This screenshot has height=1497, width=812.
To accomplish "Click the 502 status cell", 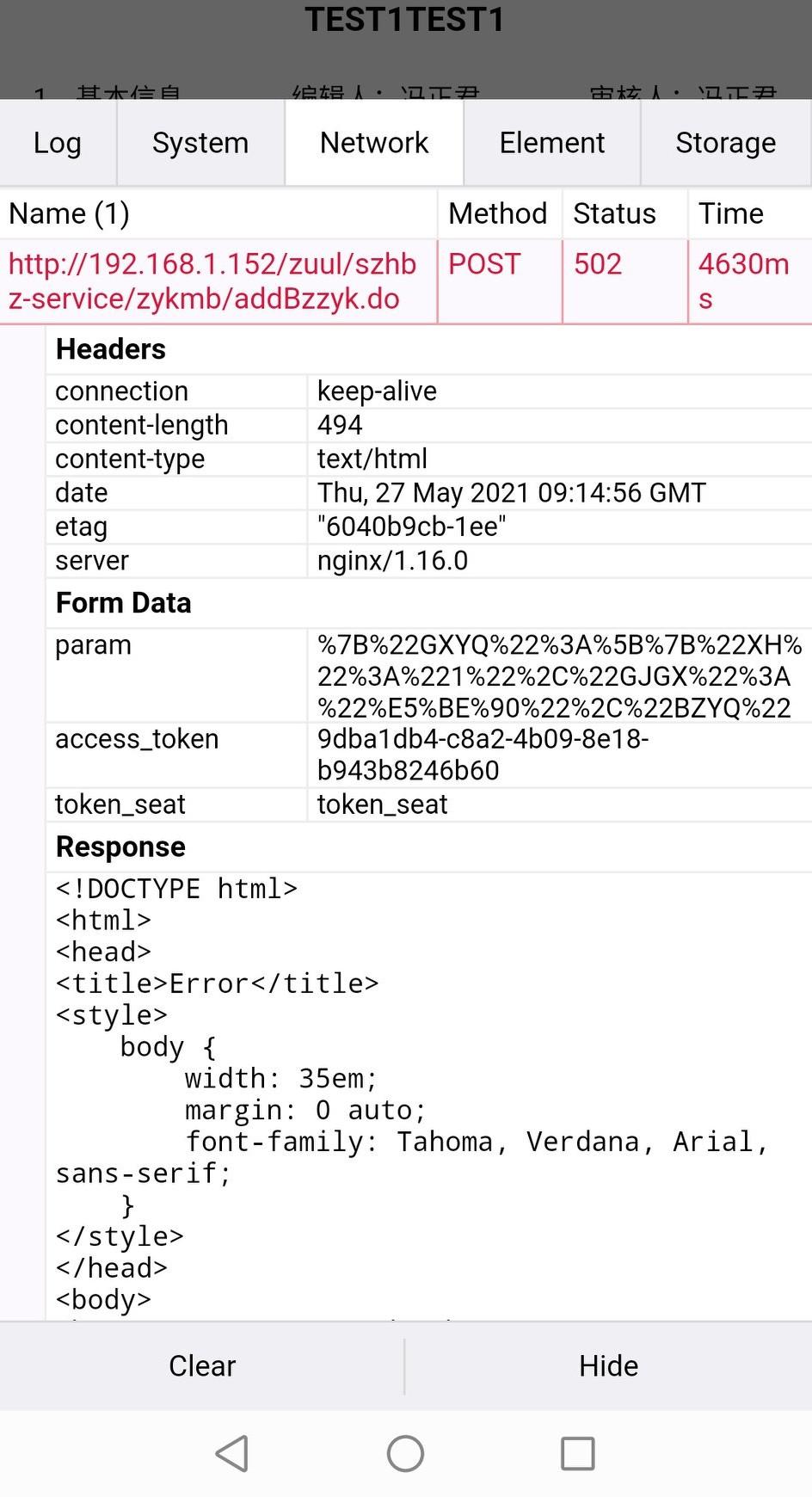I will tap(625, 281).
